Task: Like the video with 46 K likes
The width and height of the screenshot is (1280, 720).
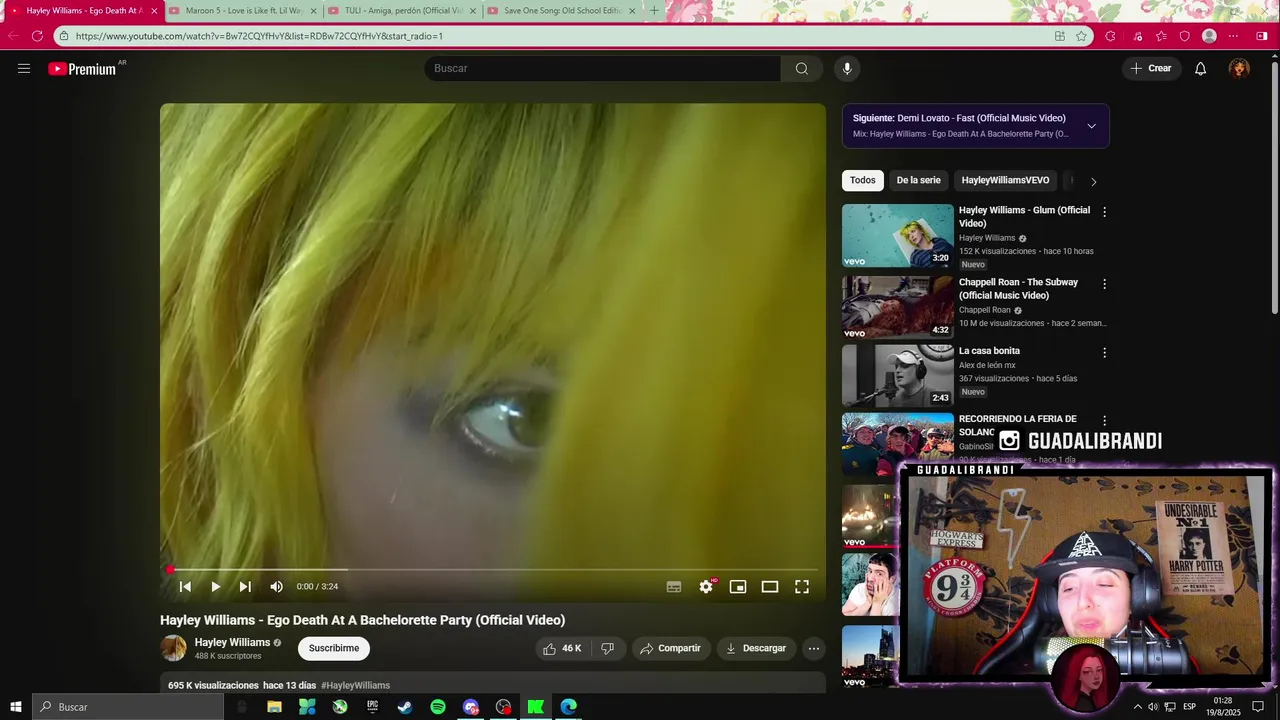Action: (562, 648)
